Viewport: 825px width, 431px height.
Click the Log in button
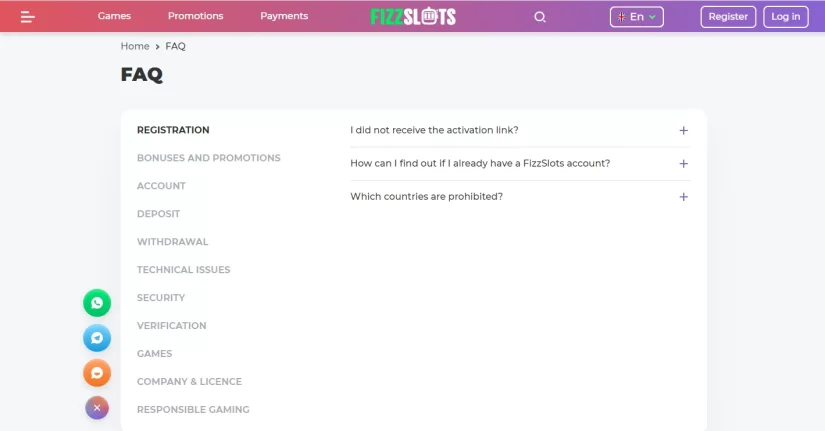click(786, 17)
